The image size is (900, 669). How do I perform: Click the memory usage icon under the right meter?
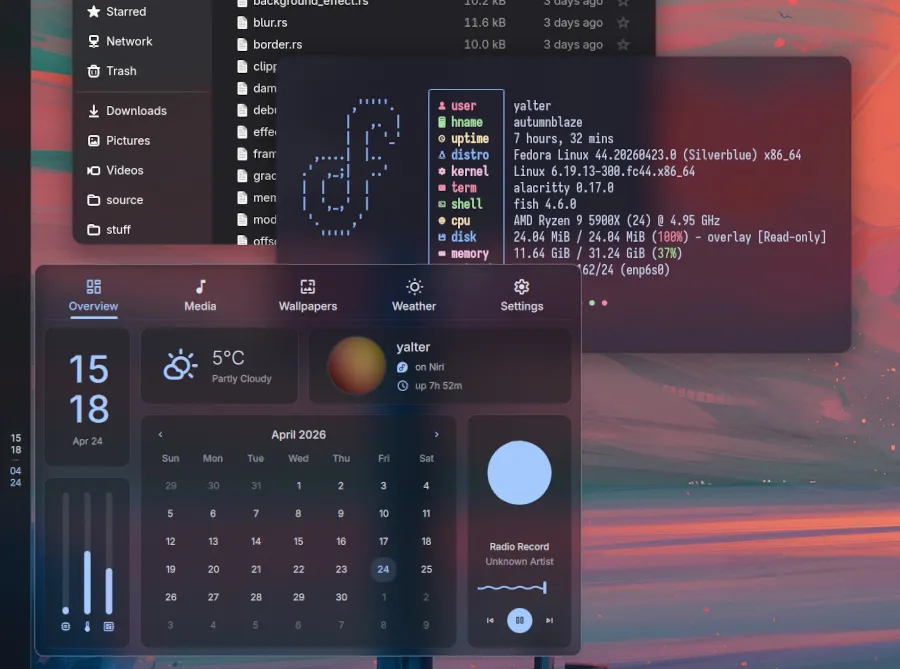tap(108, 626)
